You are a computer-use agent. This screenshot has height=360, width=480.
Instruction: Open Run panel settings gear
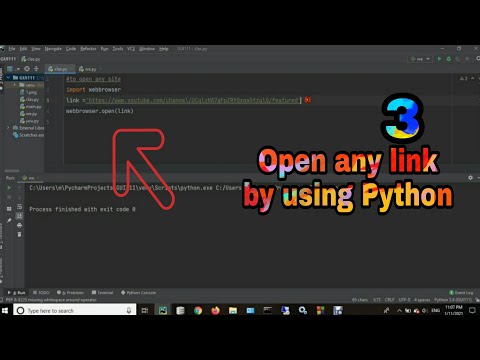coord(470,178)
